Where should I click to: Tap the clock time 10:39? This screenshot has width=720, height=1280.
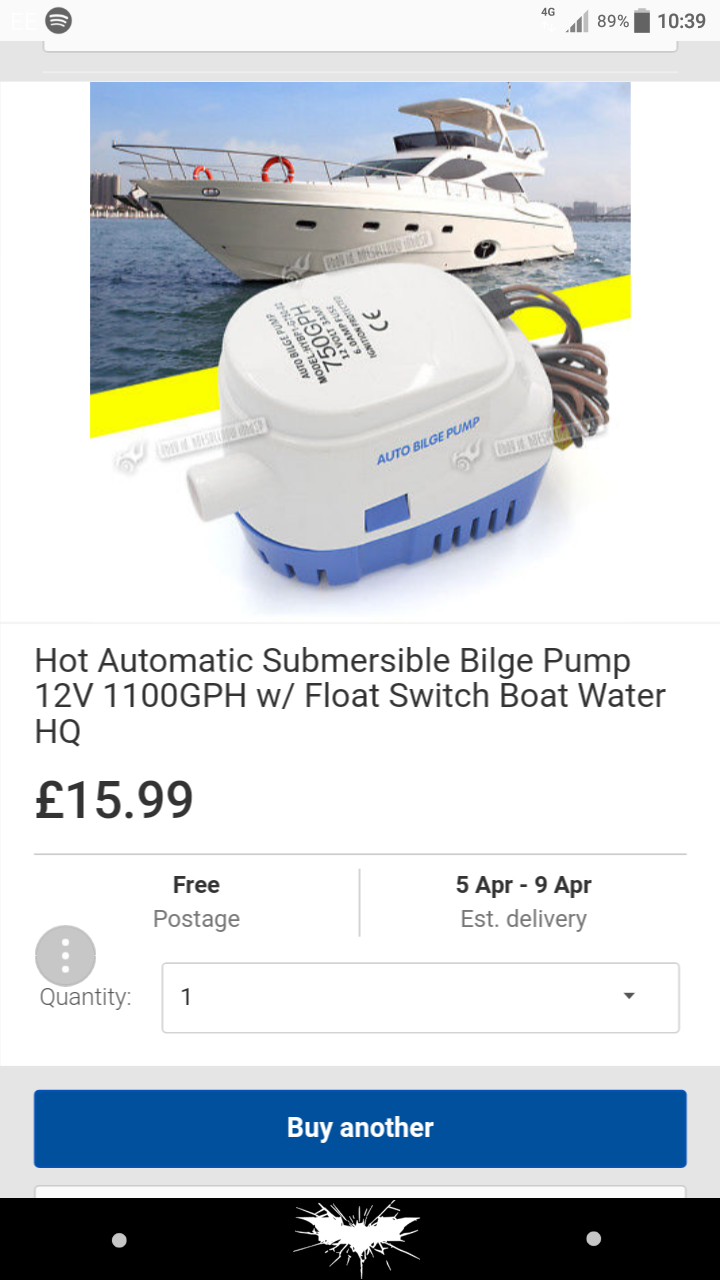click(681, 21)
